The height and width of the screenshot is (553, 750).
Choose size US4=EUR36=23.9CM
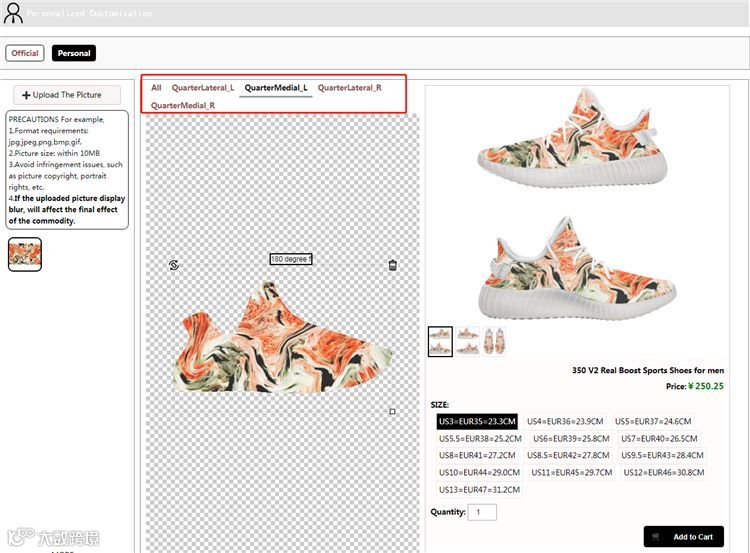click(x=565, y=421)
